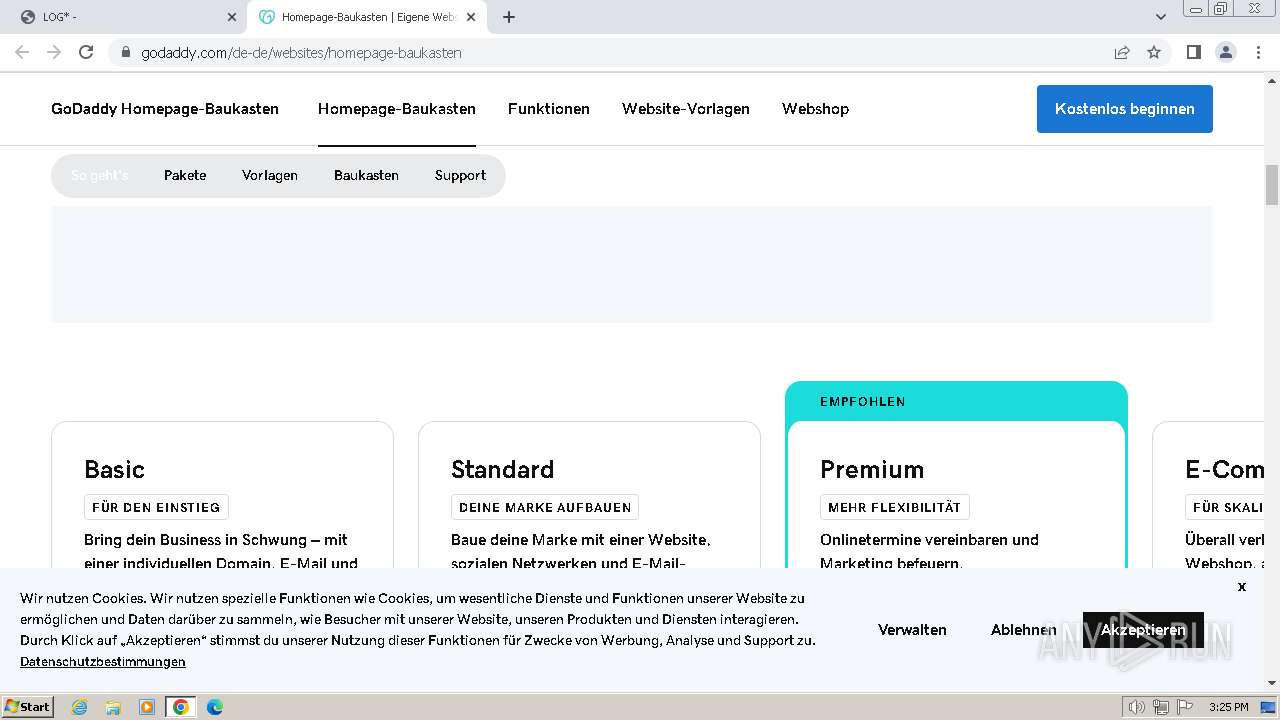Viewport: 1280px width, 720px height.
Task: Click the system clock showing 3:25 PM
Action: (1229, 707)
